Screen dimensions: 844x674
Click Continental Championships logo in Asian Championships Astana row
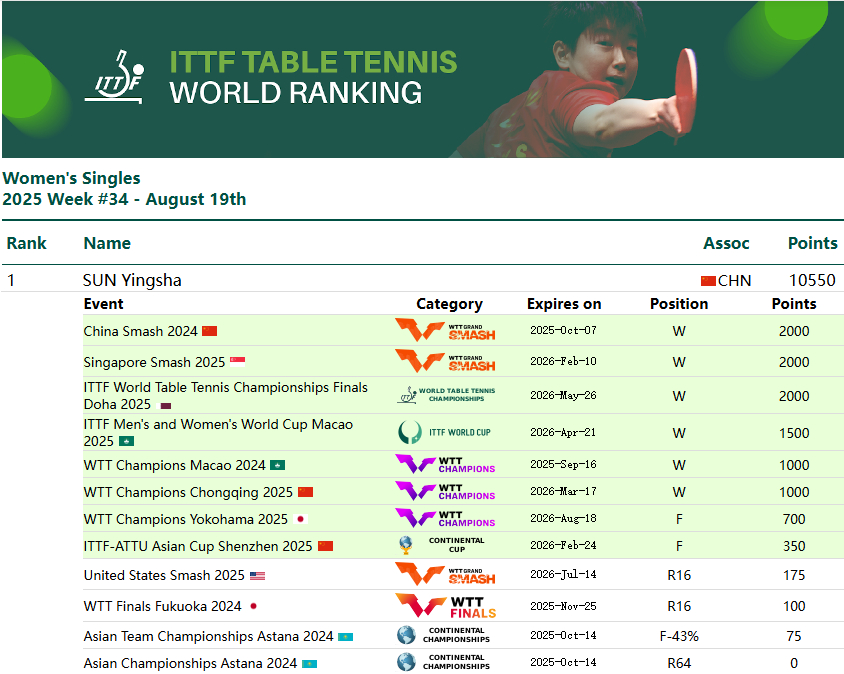click(444, 662)
